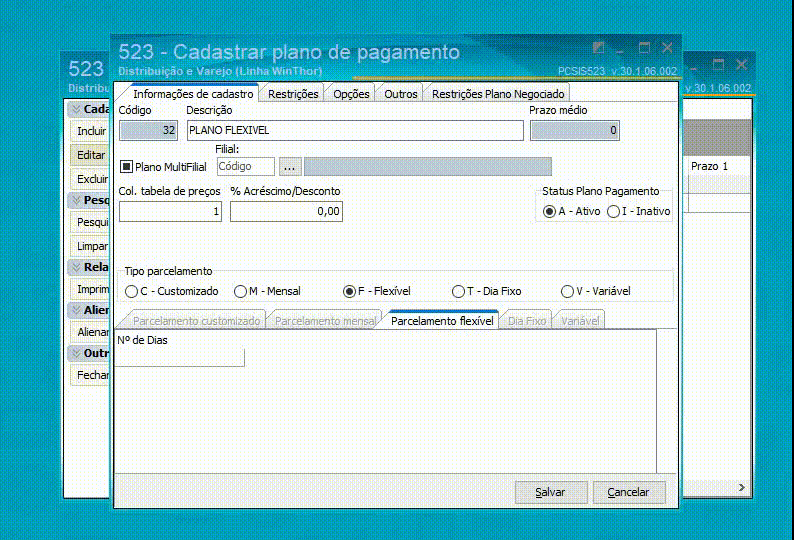Click the disabled Dia Fixo tab
The height and width of the screenshot is (540, 794).
tap(527, 321)
